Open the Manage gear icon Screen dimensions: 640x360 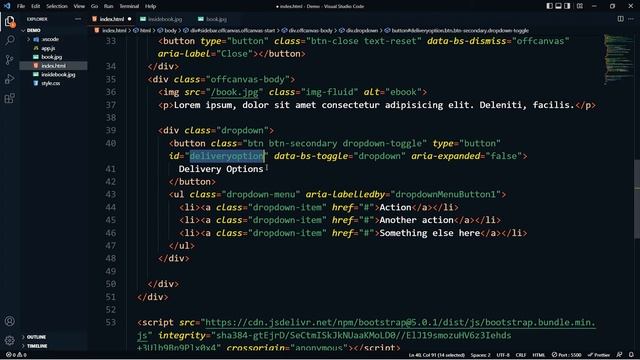pyautogui.click(x=10, y=340)
